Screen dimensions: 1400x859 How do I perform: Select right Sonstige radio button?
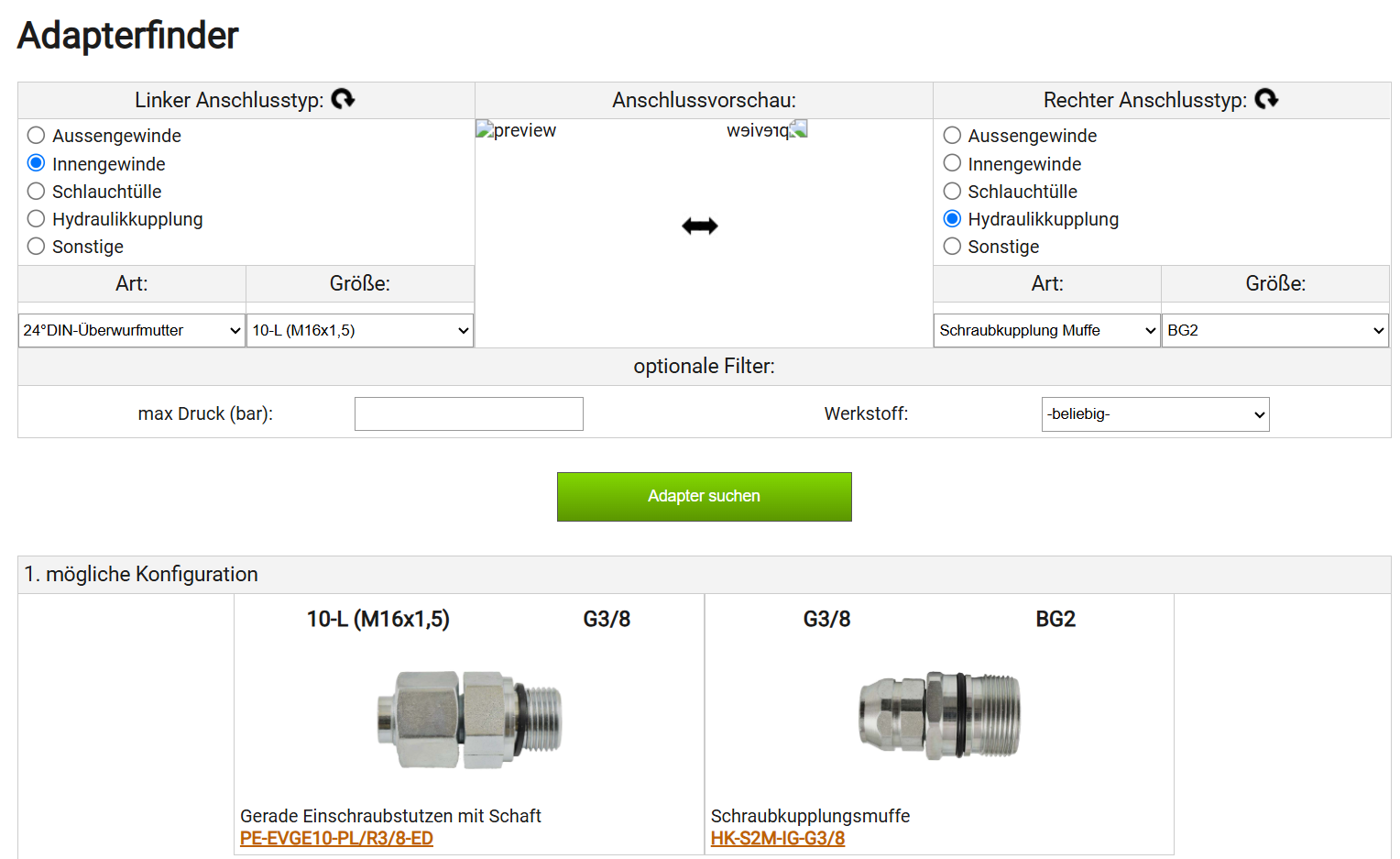(x=952, y=247)
